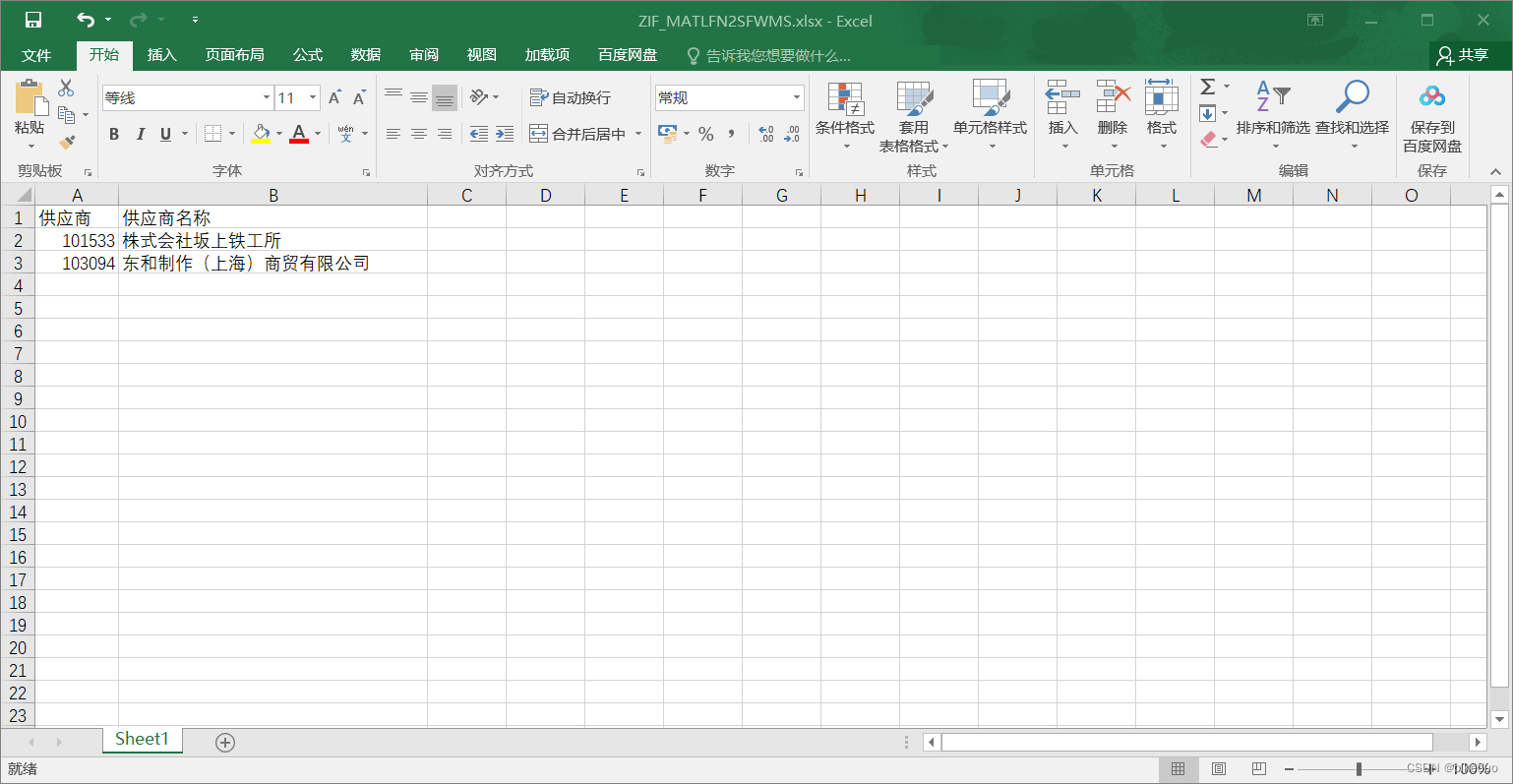
Task: Open the number format dropdown (常规)
Action: [796, 97]
